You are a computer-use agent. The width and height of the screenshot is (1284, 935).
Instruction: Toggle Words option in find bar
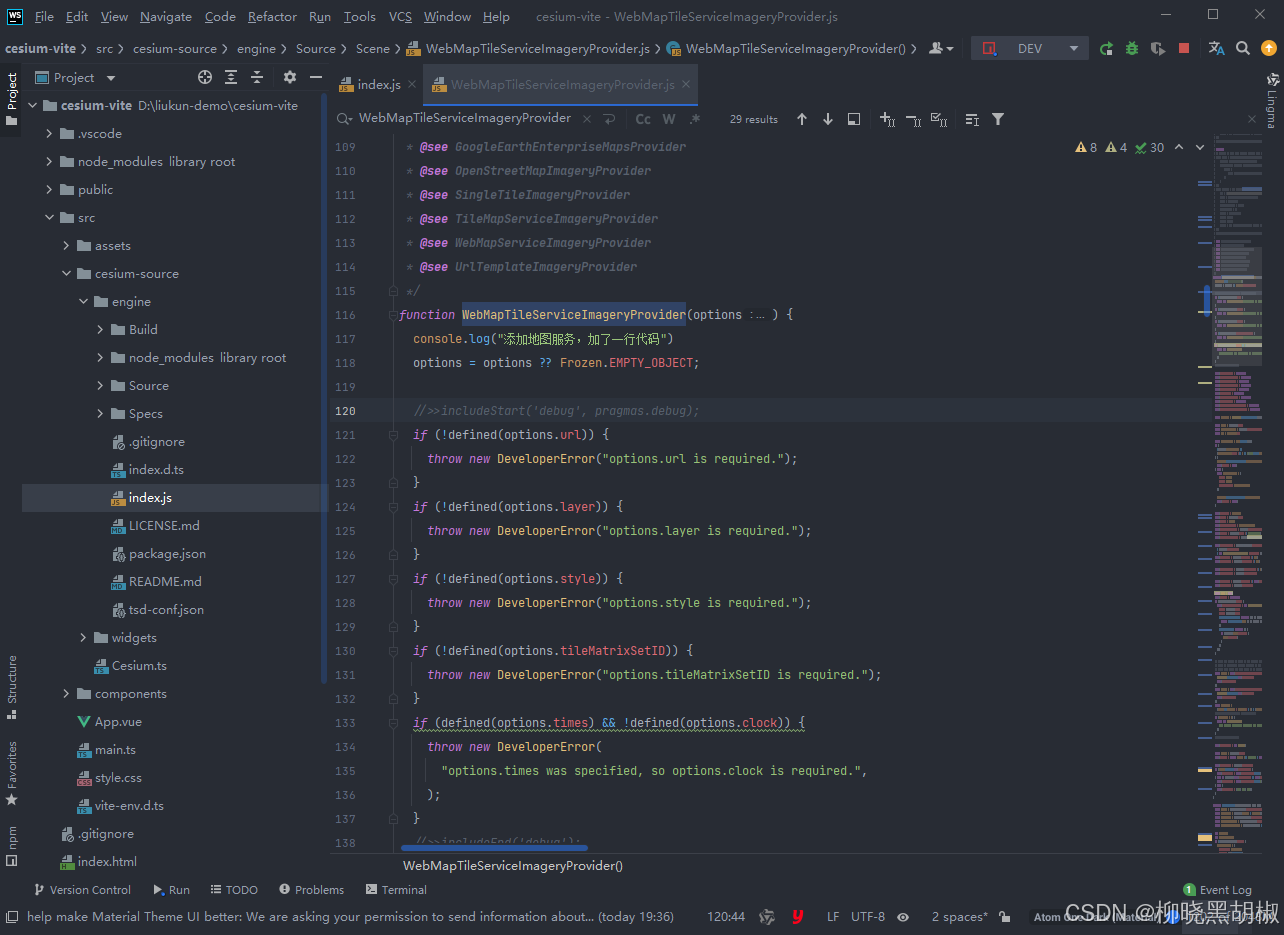(x=669, y=119)
